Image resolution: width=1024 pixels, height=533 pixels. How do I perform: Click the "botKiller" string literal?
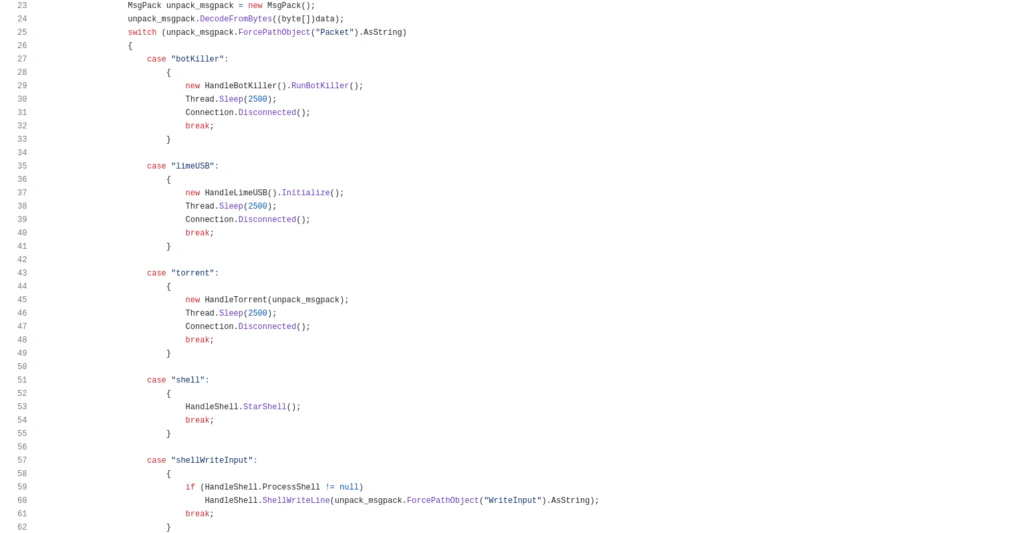click(197, 59)
